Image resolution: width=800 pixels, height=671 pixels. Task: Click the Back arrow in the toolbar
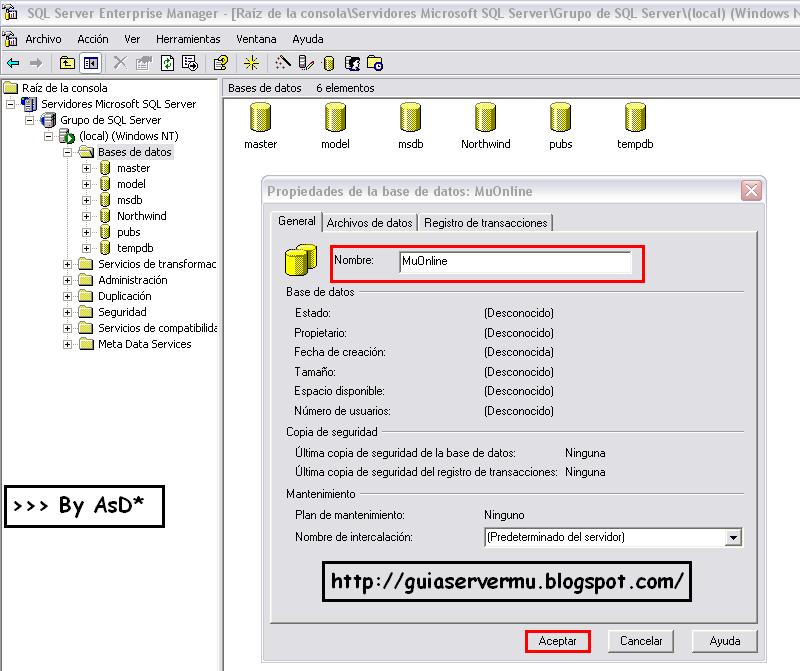pos(13,63)
